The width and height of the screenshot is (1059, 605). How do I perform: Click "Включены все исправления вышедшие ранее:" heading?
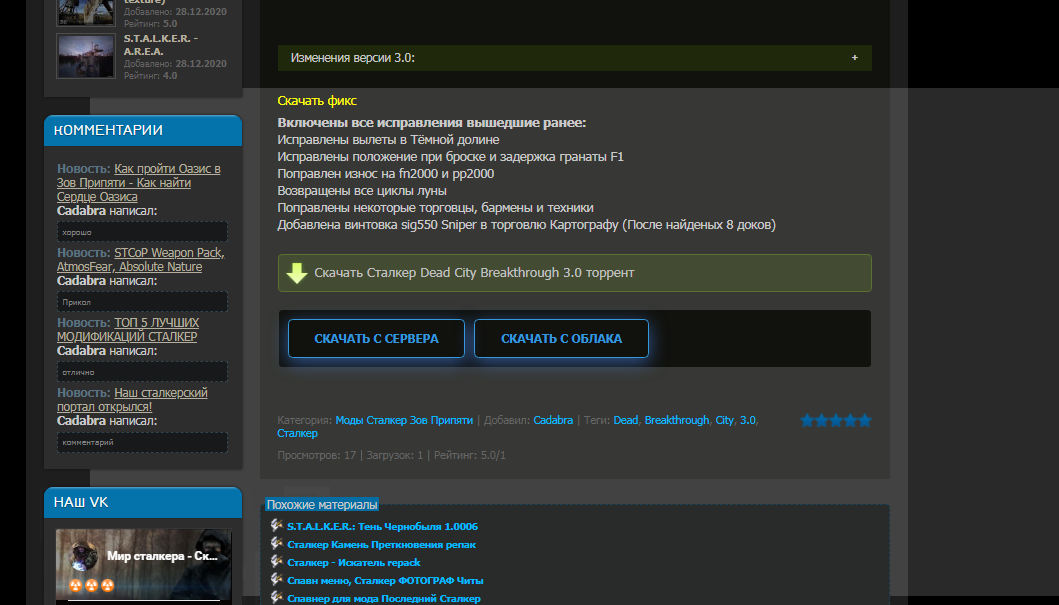pyautogui.click(x=432, y=123)
